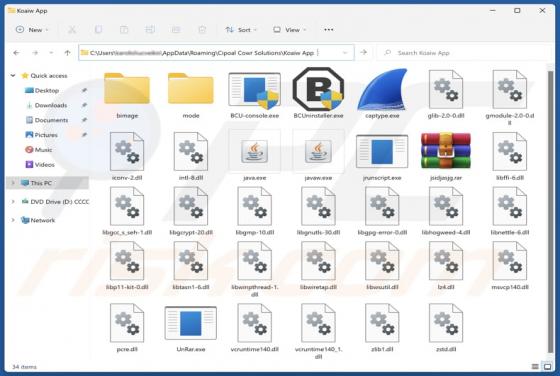The height and width of the screenshot is (376, 560).
Task: Select the captype.exe shark fin icon
Action: (x=382, y=89)
